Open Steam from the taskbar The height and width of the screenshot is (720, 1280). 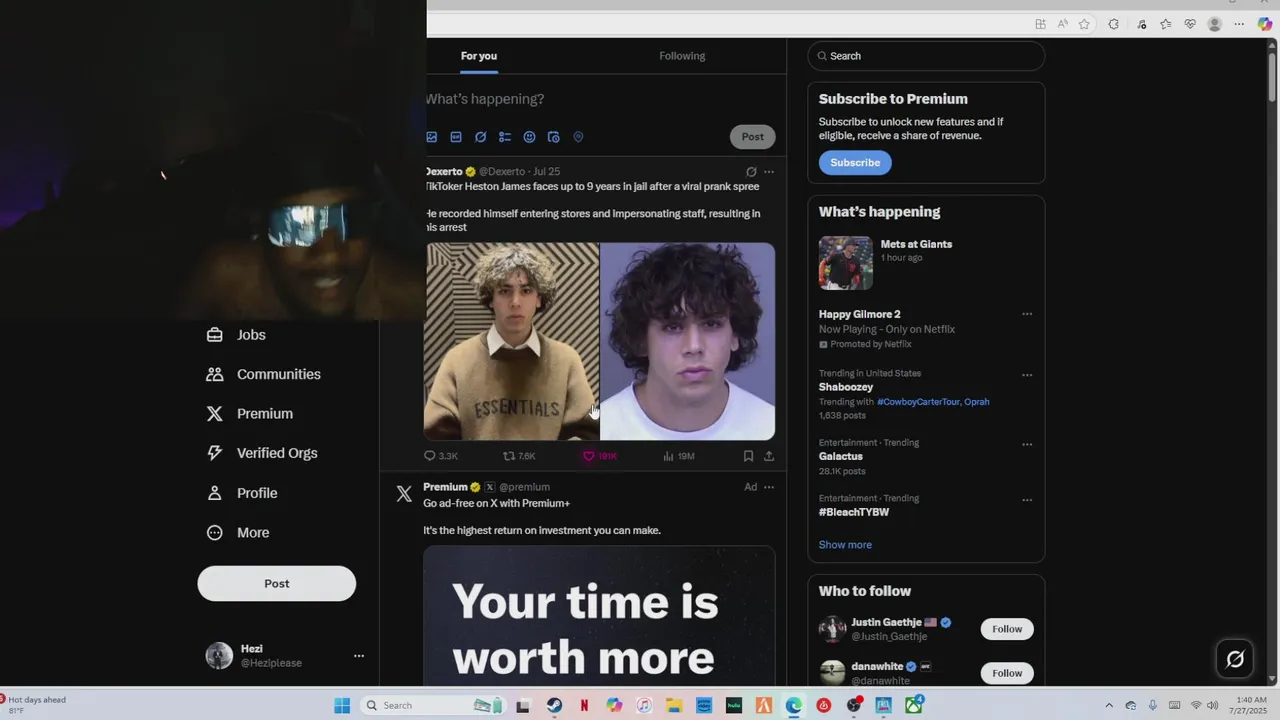tap(554, 706)
